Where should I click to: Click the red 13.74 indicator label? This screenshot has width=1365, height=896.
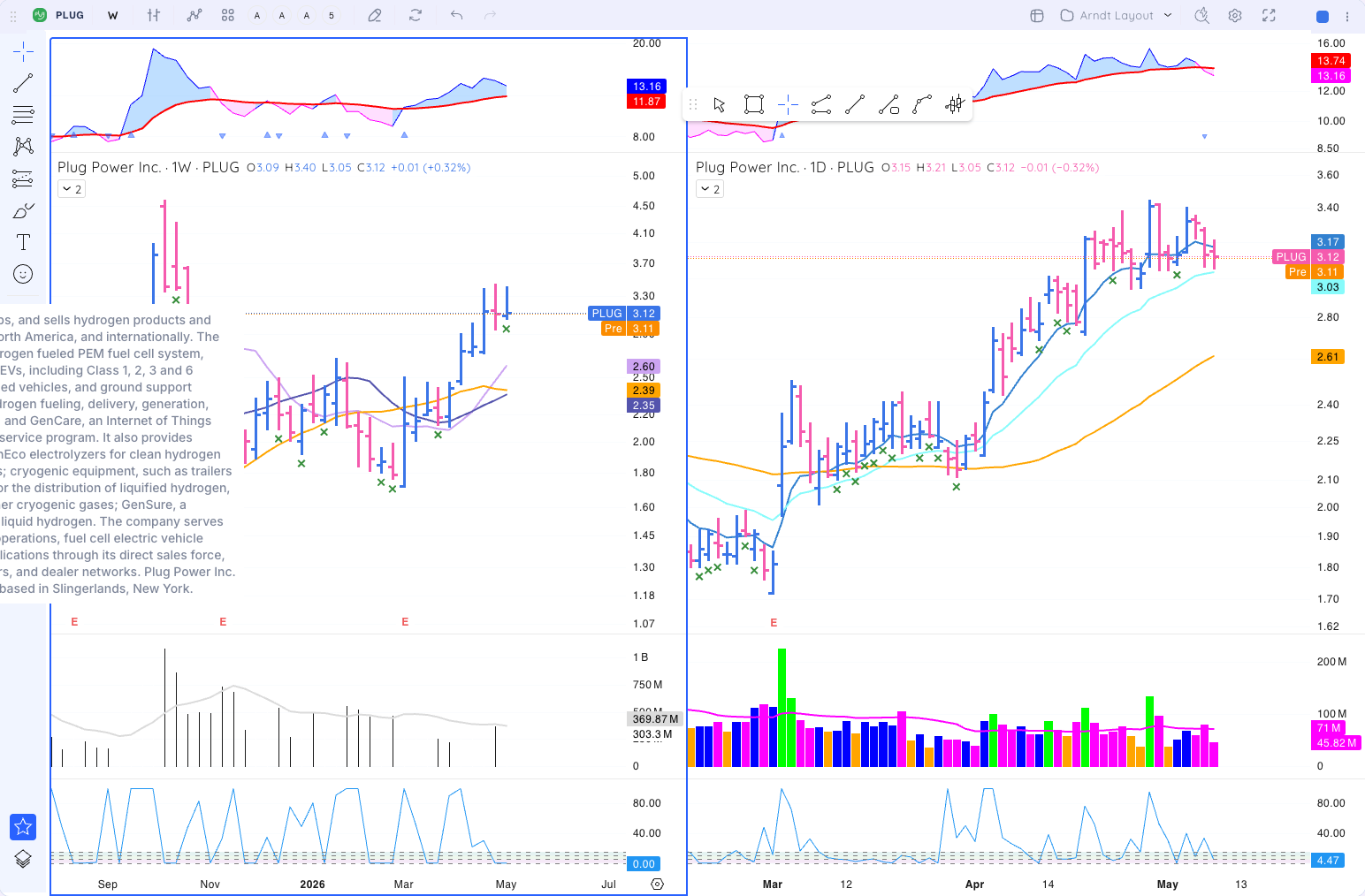coord(1331,61)
